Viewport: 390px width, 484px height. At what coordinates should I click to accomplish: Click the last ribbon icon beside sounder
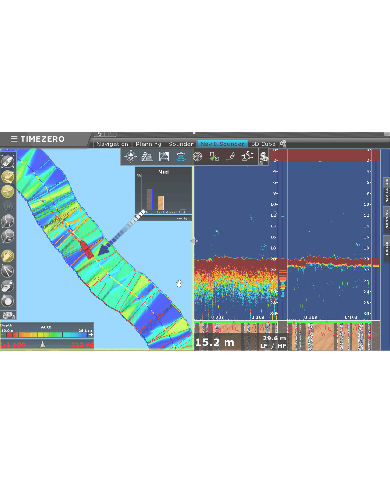point(264,157)
